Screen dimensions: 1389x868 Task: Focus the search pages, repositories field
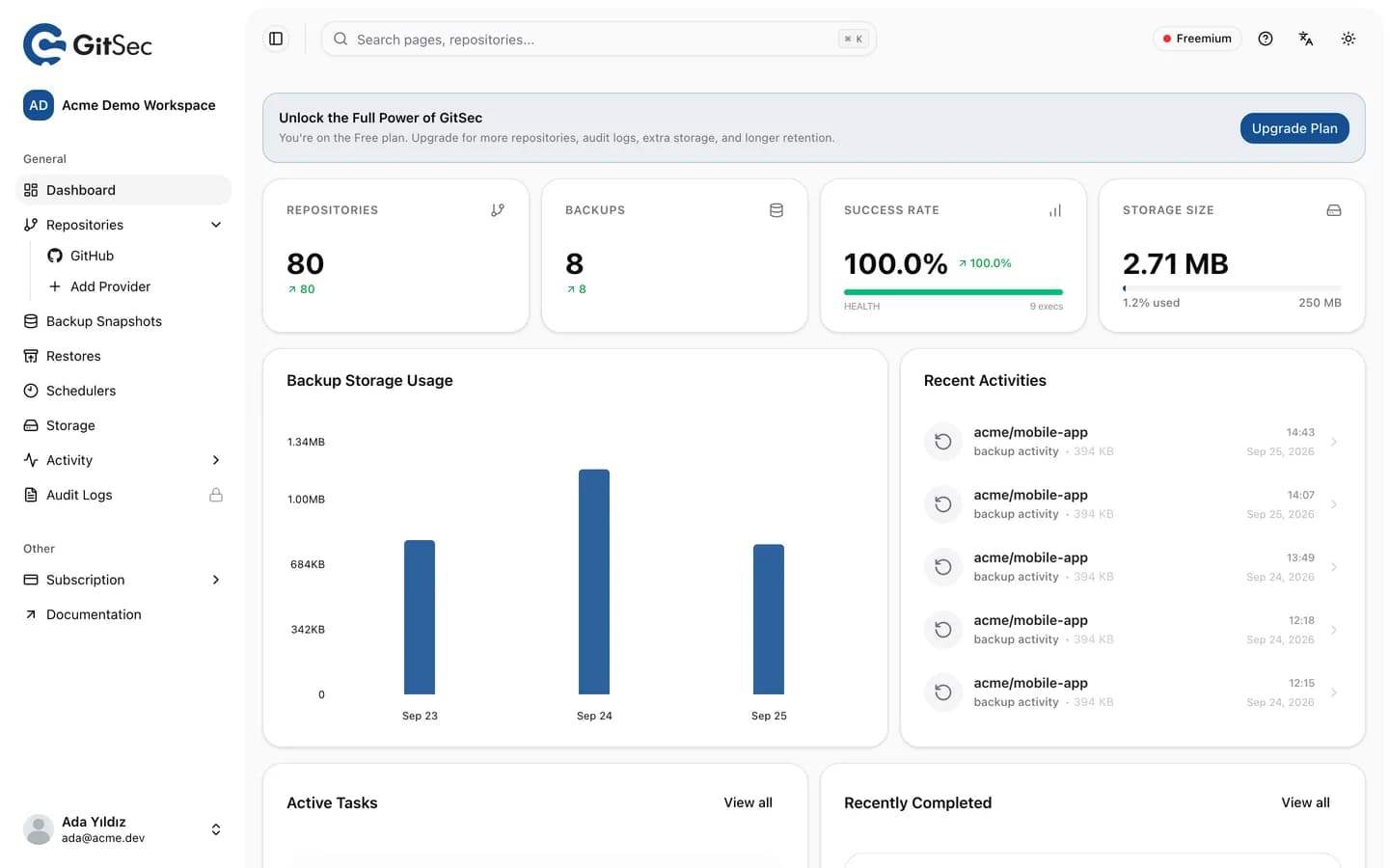pos(599,39)
